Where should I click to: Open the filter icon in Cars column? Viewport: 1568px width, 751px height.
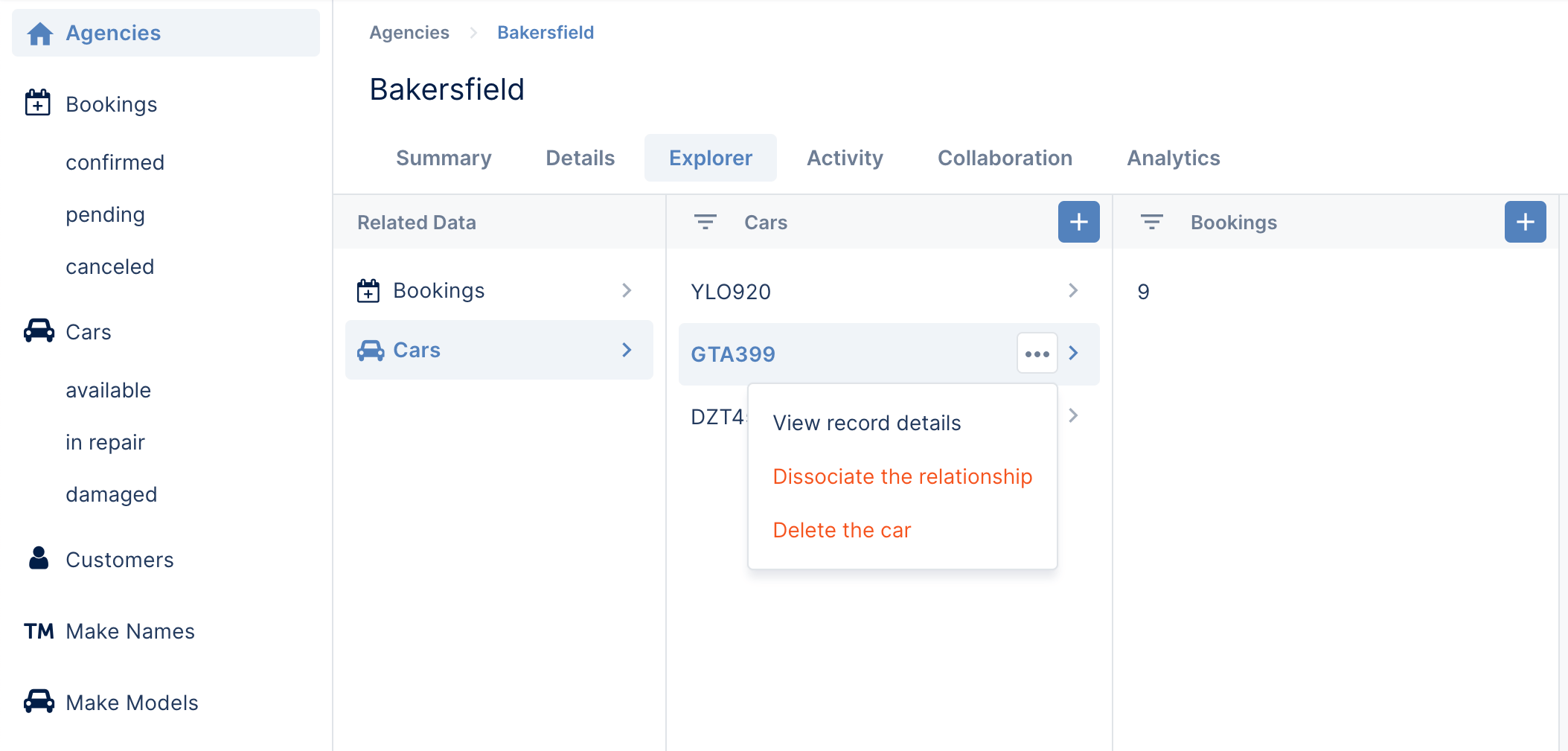point(705,222)
